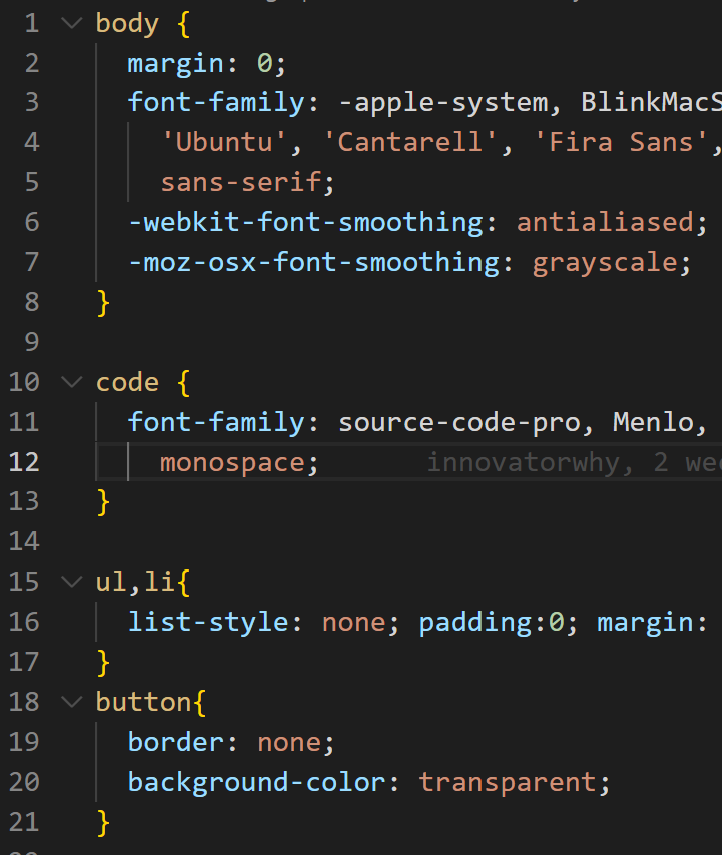
Task: Click closing brace on line 21
Action: (103, 823)
